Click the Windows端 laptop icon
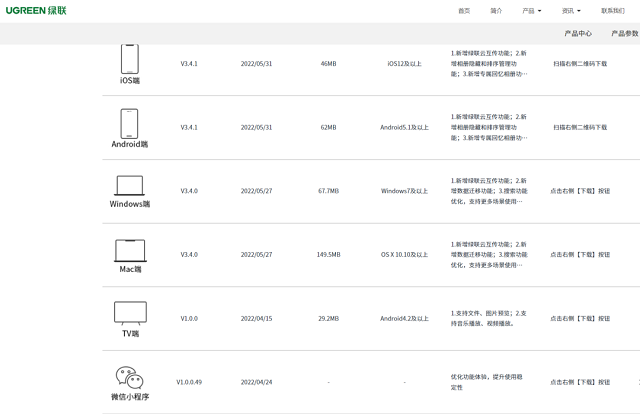 coord(130,185)
